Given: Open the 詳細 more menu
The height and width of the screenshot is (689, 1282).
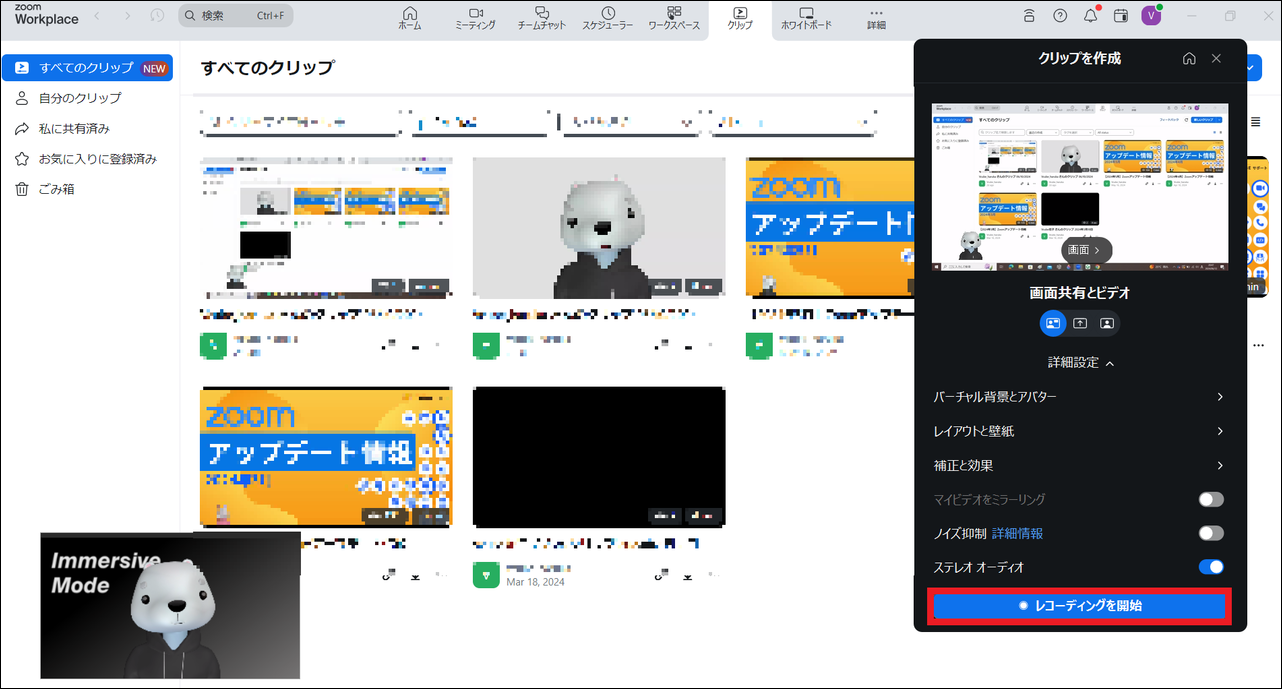Looking at the screenshot, I should pyautogui.click(x=876, y=18).
